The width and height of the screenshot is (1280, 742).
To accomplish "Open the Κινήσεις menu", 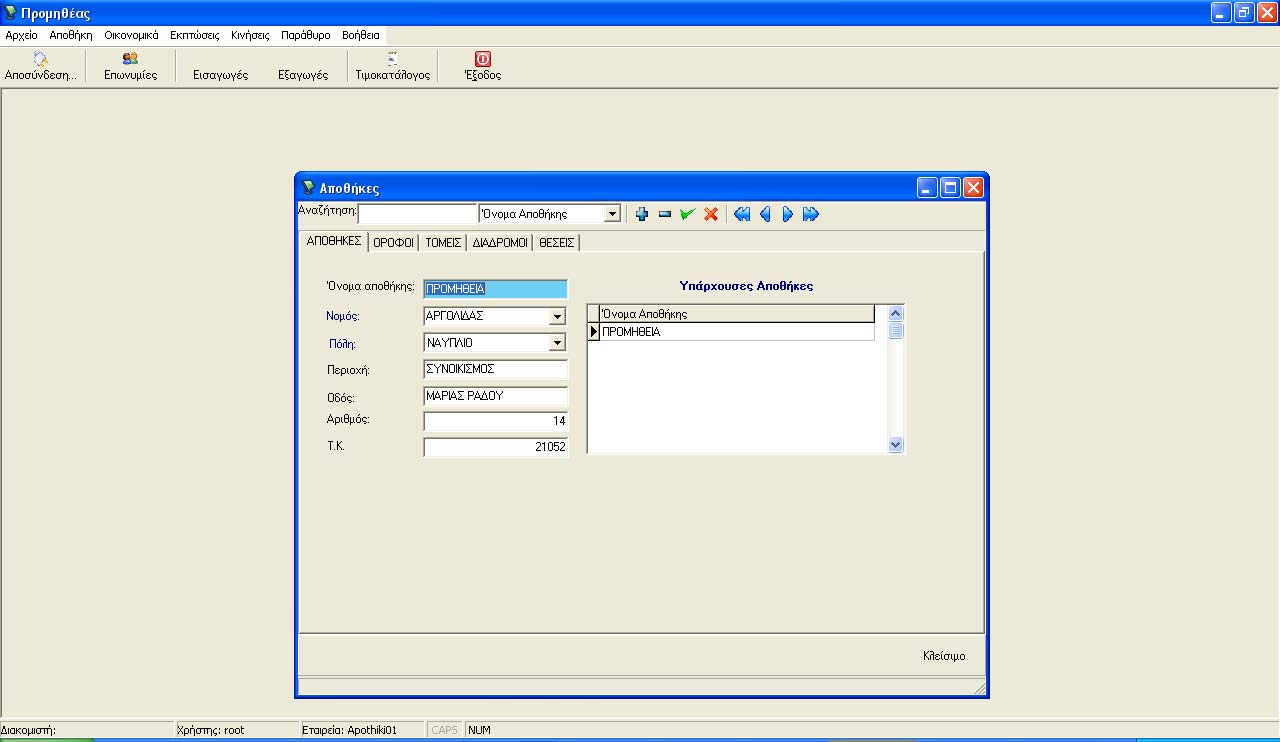I will [250, 34].
